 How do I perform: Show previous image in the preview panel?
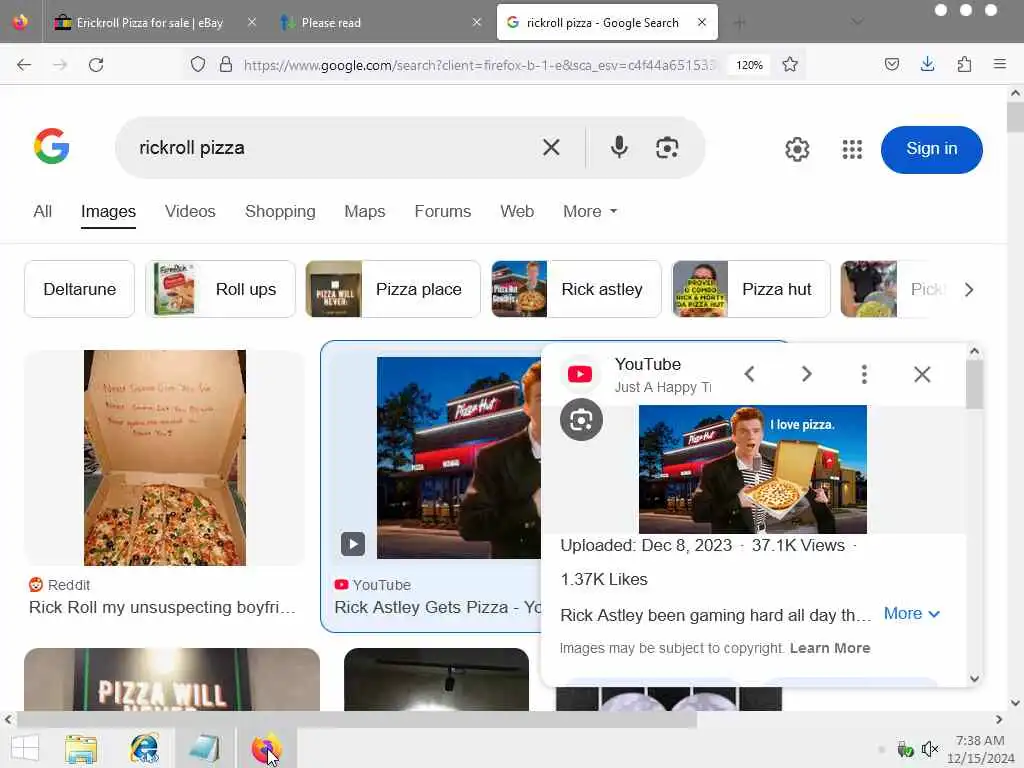click(x=750, y=374)
